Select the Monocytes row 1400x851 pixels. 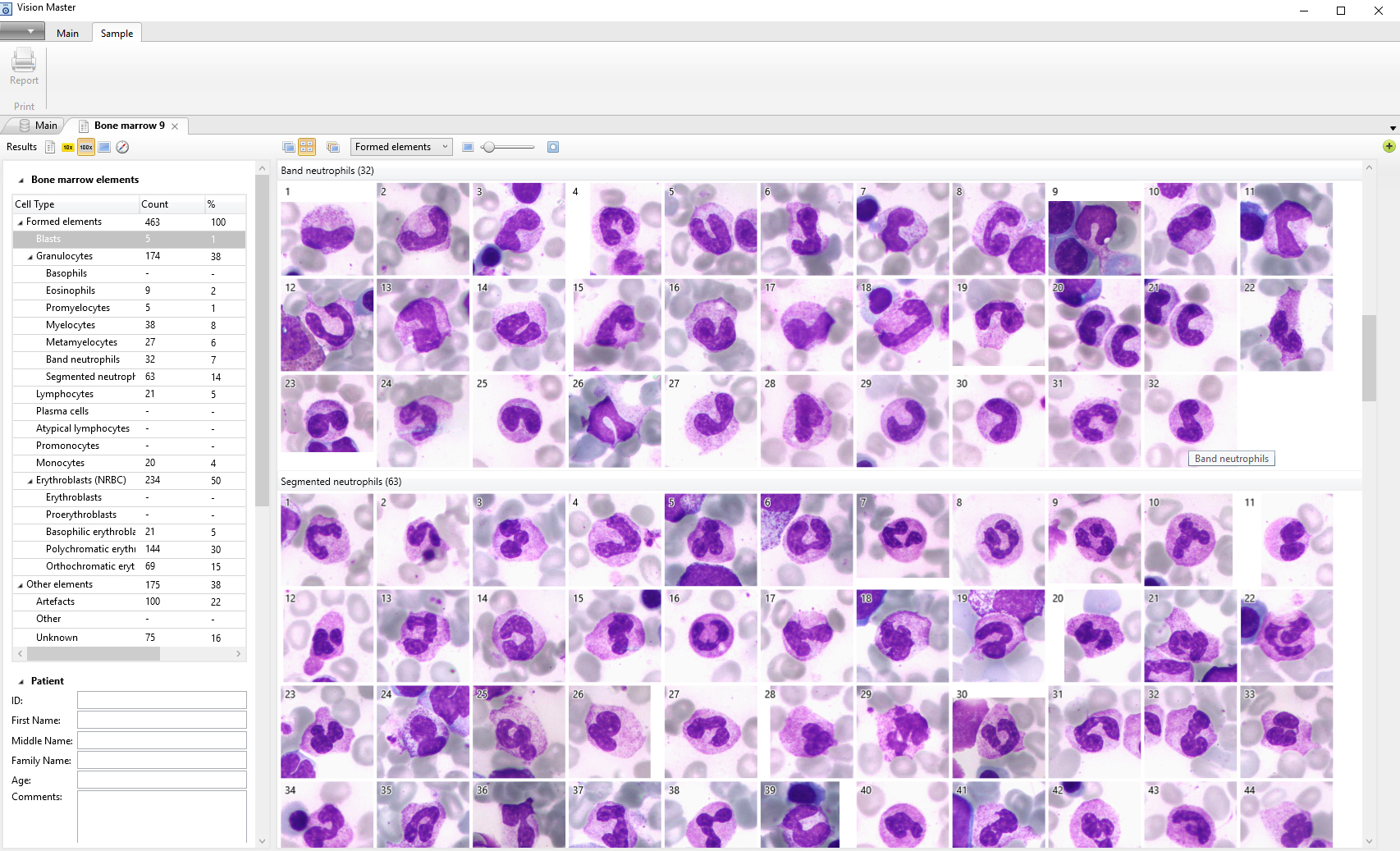[129, 463]
